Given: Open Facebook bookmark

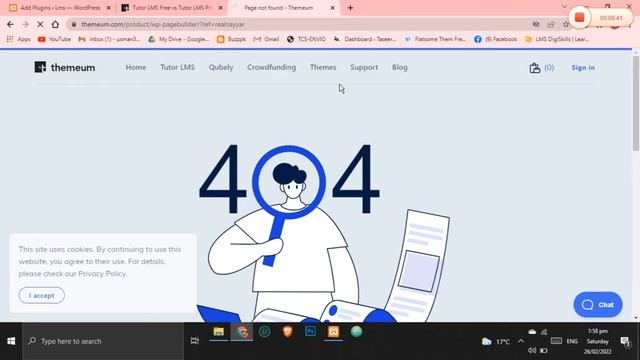Looking at the screenshot, I should coord(496,39).
